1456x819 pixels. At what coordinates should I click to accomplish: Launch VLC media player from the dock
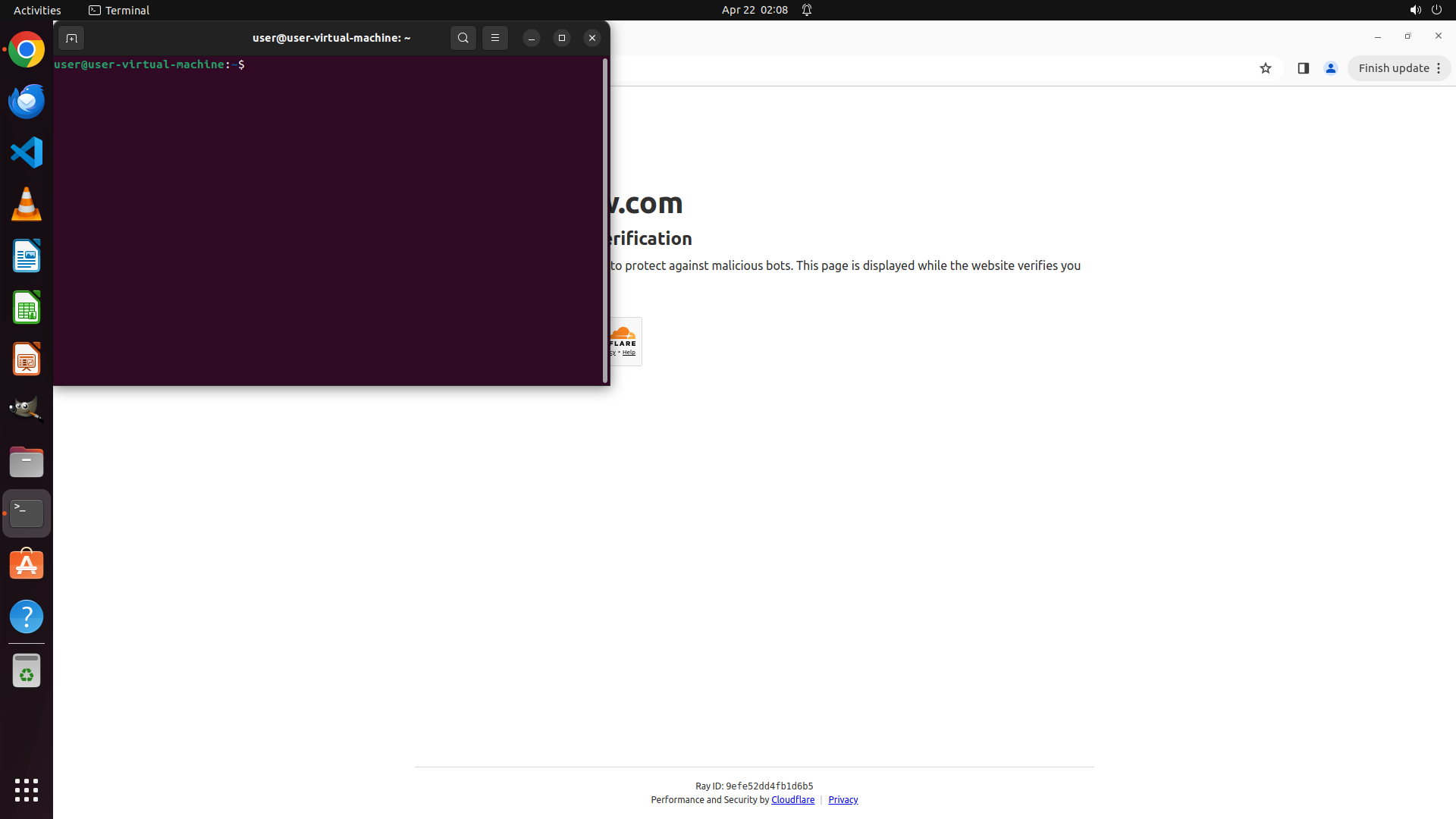(x=27, y=204)
